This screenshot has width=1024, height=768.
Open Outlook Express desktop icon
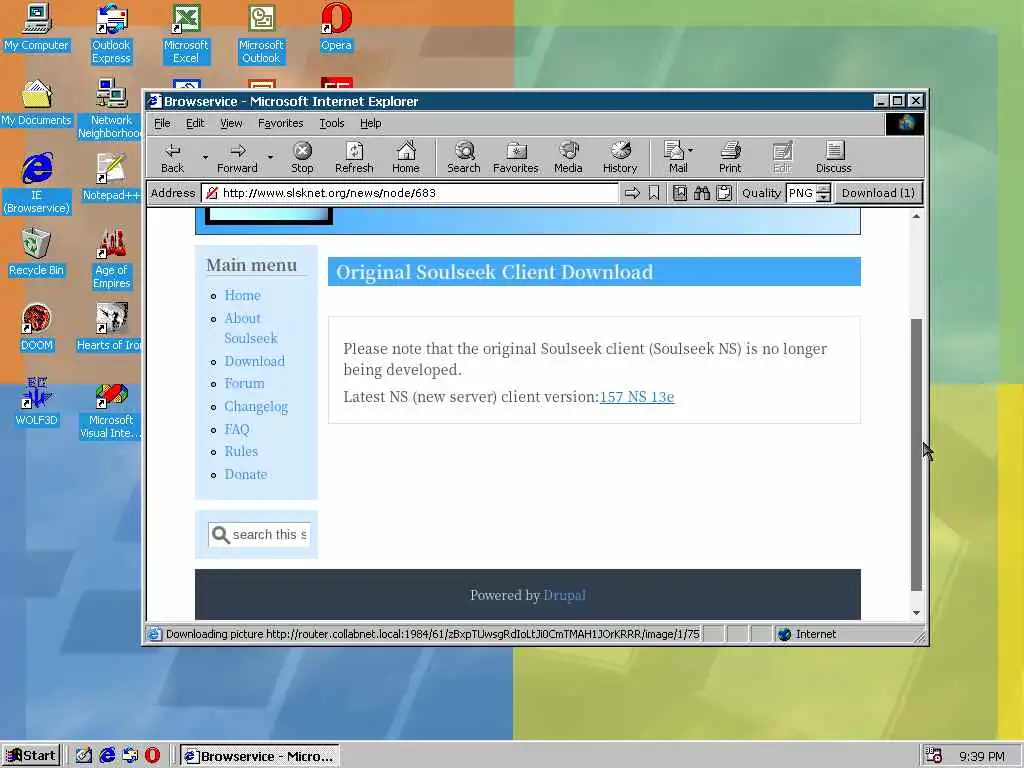[111, 34]
